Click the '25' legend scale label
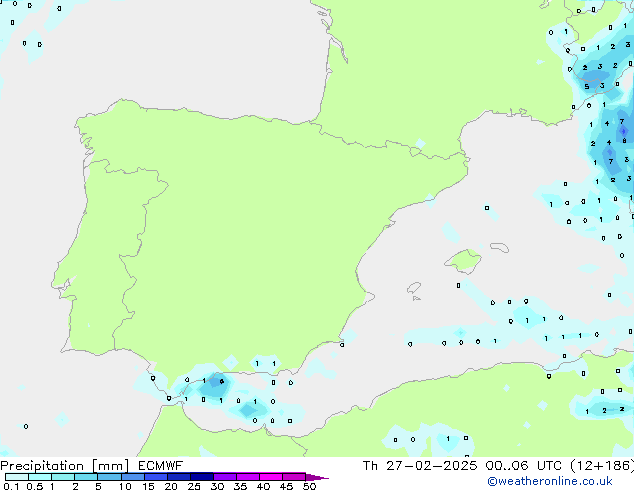Image resolution: width=634 pixels, height=490 pixels. pos(194,486)
